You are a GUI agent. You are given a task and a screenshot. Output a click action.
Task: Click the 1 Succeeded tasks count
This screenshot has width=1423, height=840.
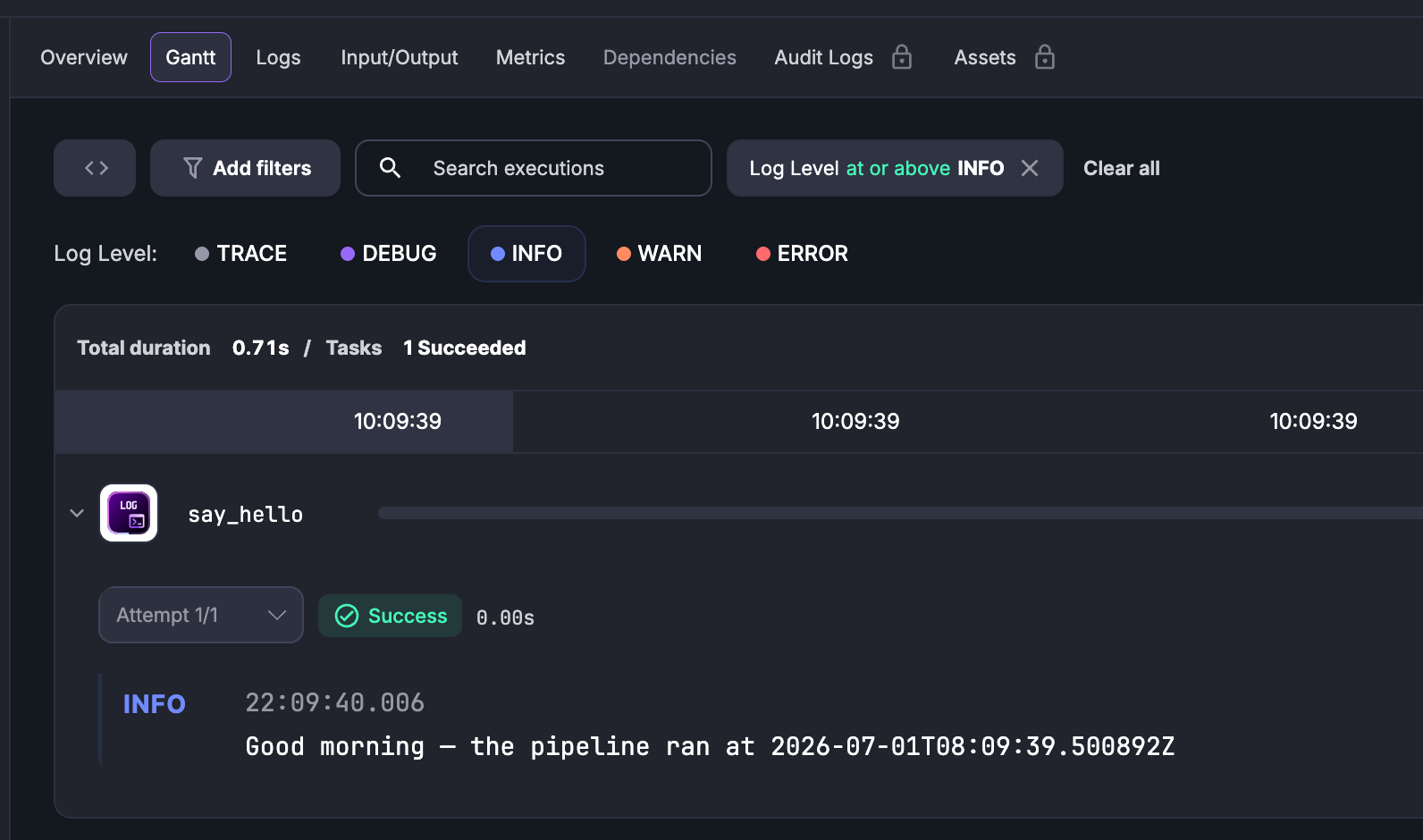coord(465,348)
